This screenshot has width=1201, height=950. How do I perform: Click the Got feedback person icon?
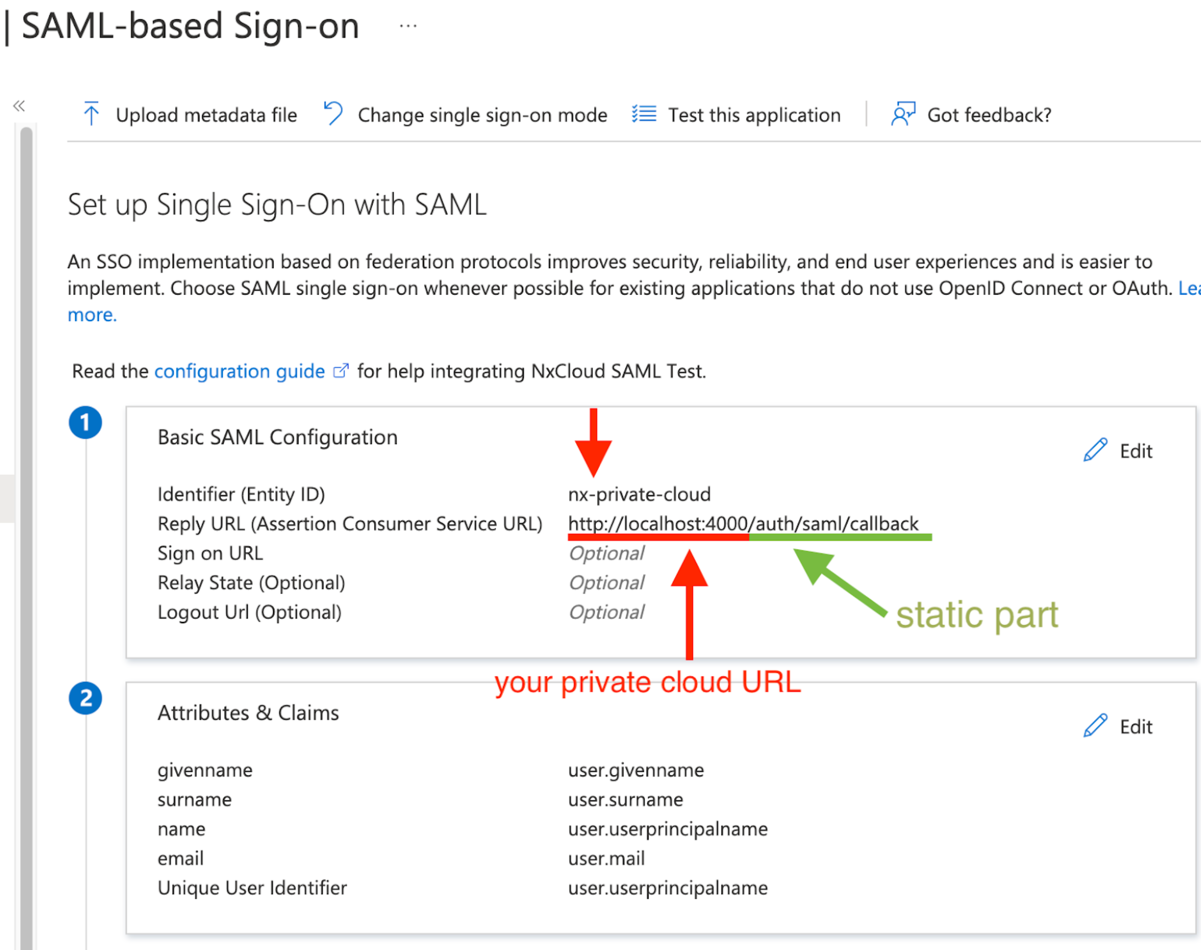pos(903,114)
